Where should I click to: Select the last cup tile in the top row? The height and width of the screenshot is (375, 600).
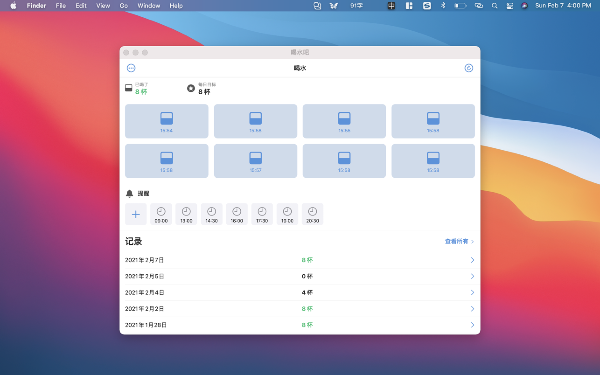click(x=433, y=121)
